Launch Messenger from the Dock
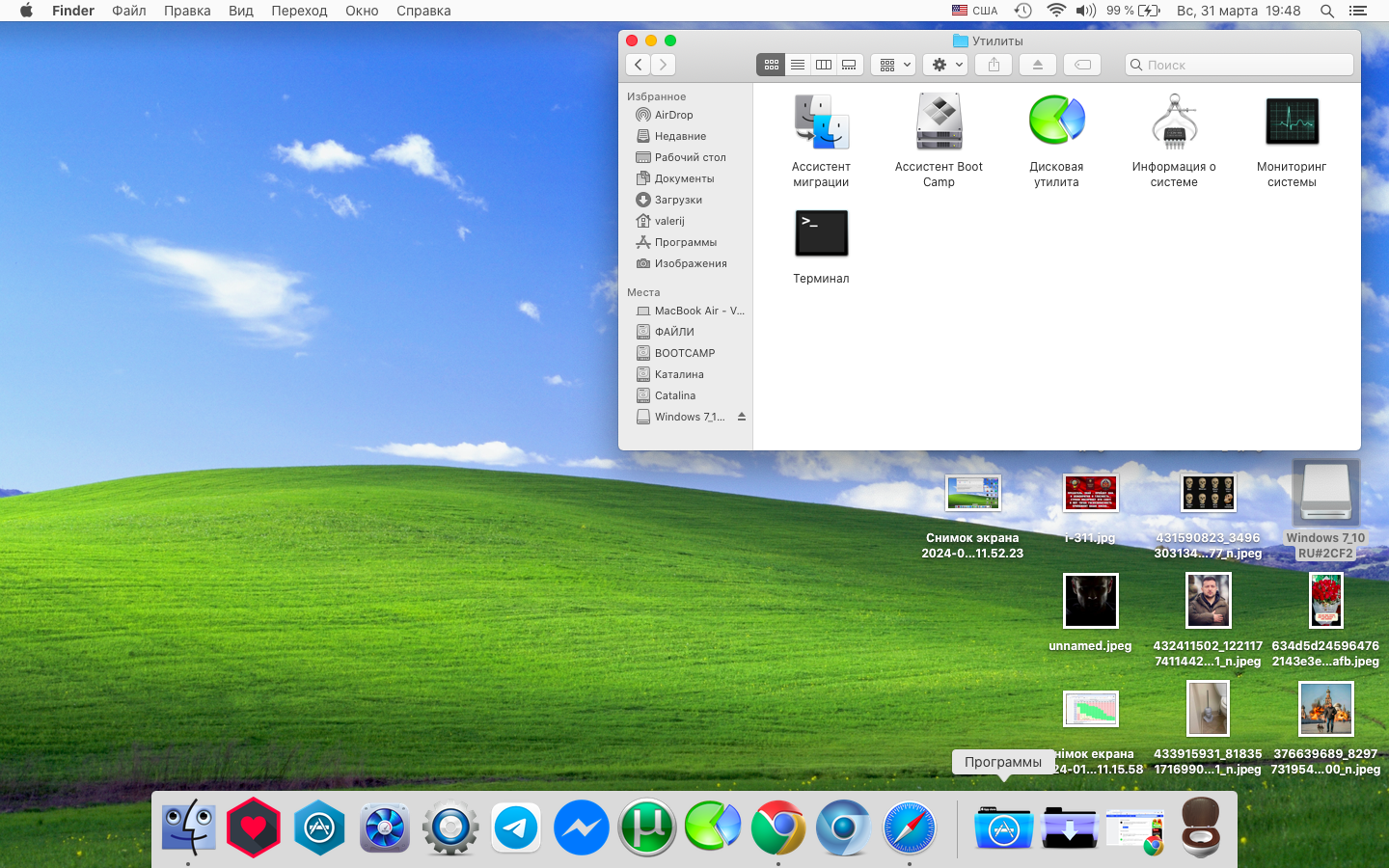This screenshot has width=1389, height=868. (x=582, y=827)
